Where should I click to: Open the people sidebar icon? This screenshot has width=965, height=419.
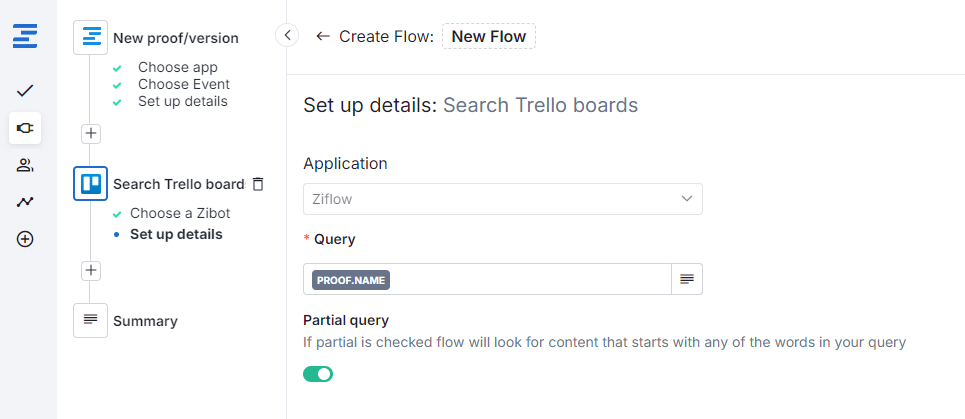tap(25, 165)
